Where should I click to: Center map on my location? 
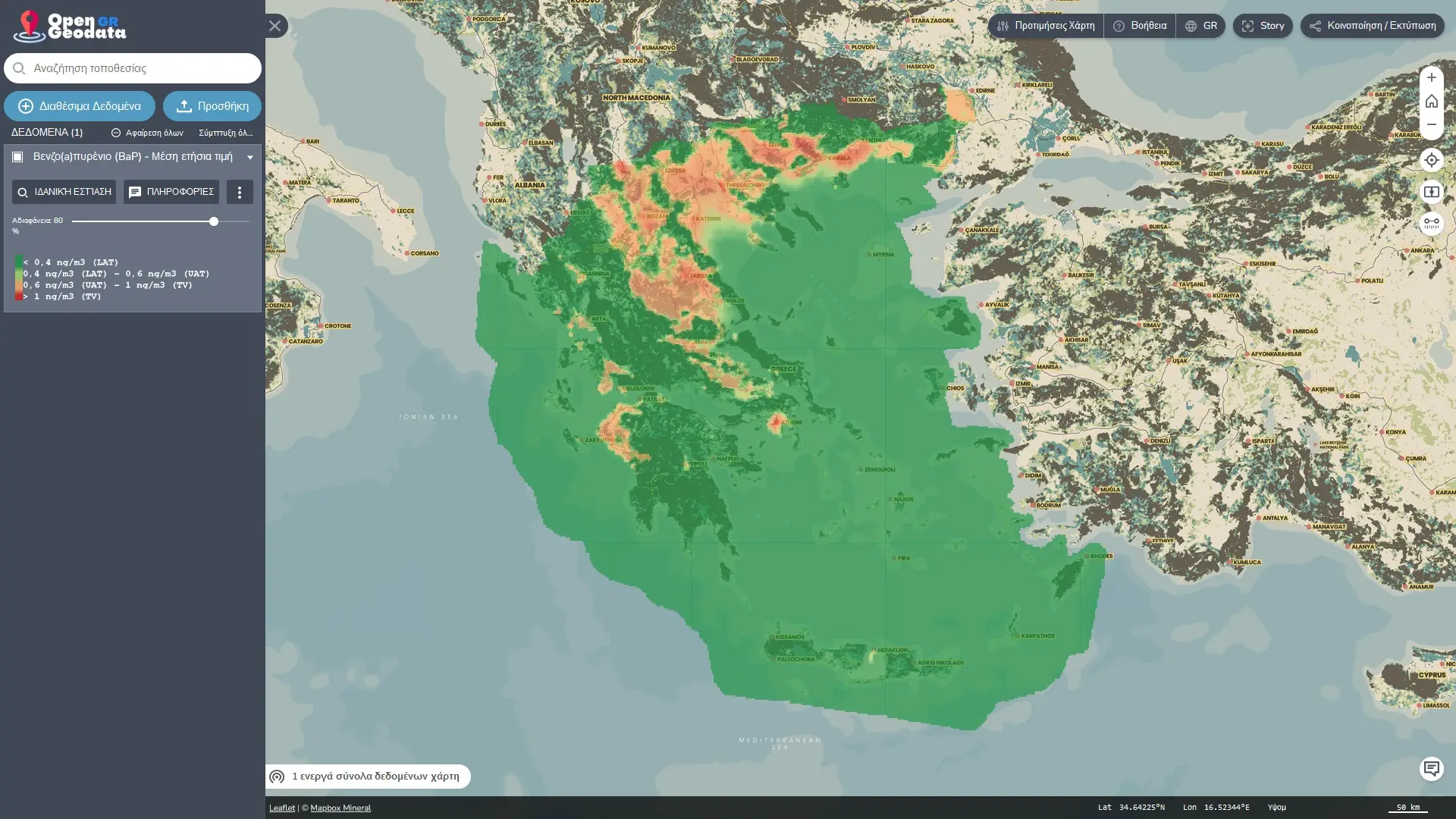(1432, 160)
